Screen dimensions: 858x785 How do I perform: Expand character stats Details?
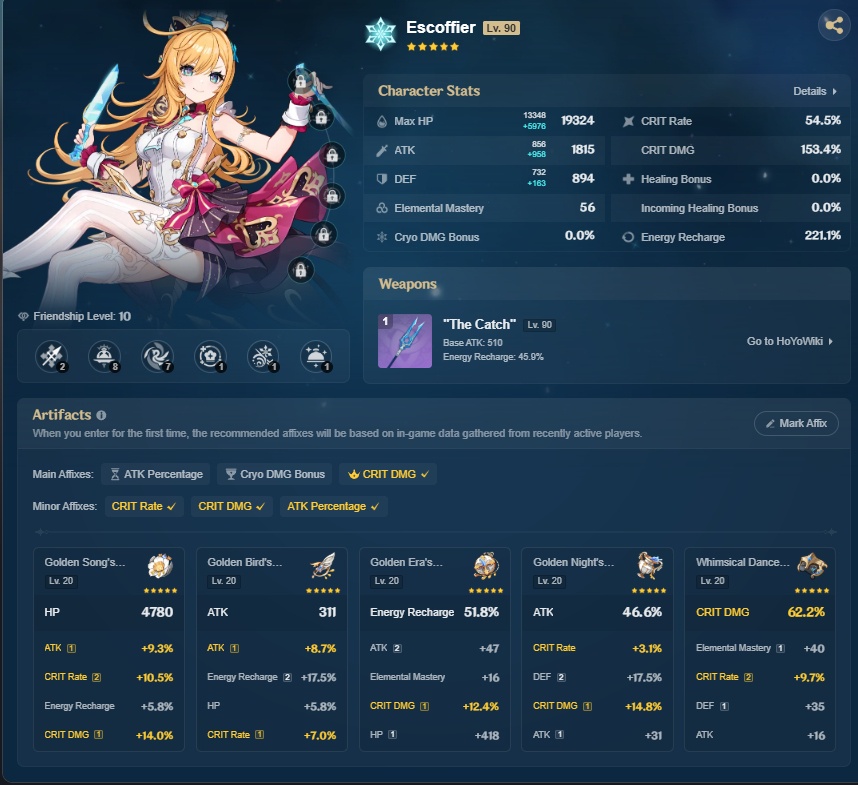pyautogui.click(x=815, y=91)
